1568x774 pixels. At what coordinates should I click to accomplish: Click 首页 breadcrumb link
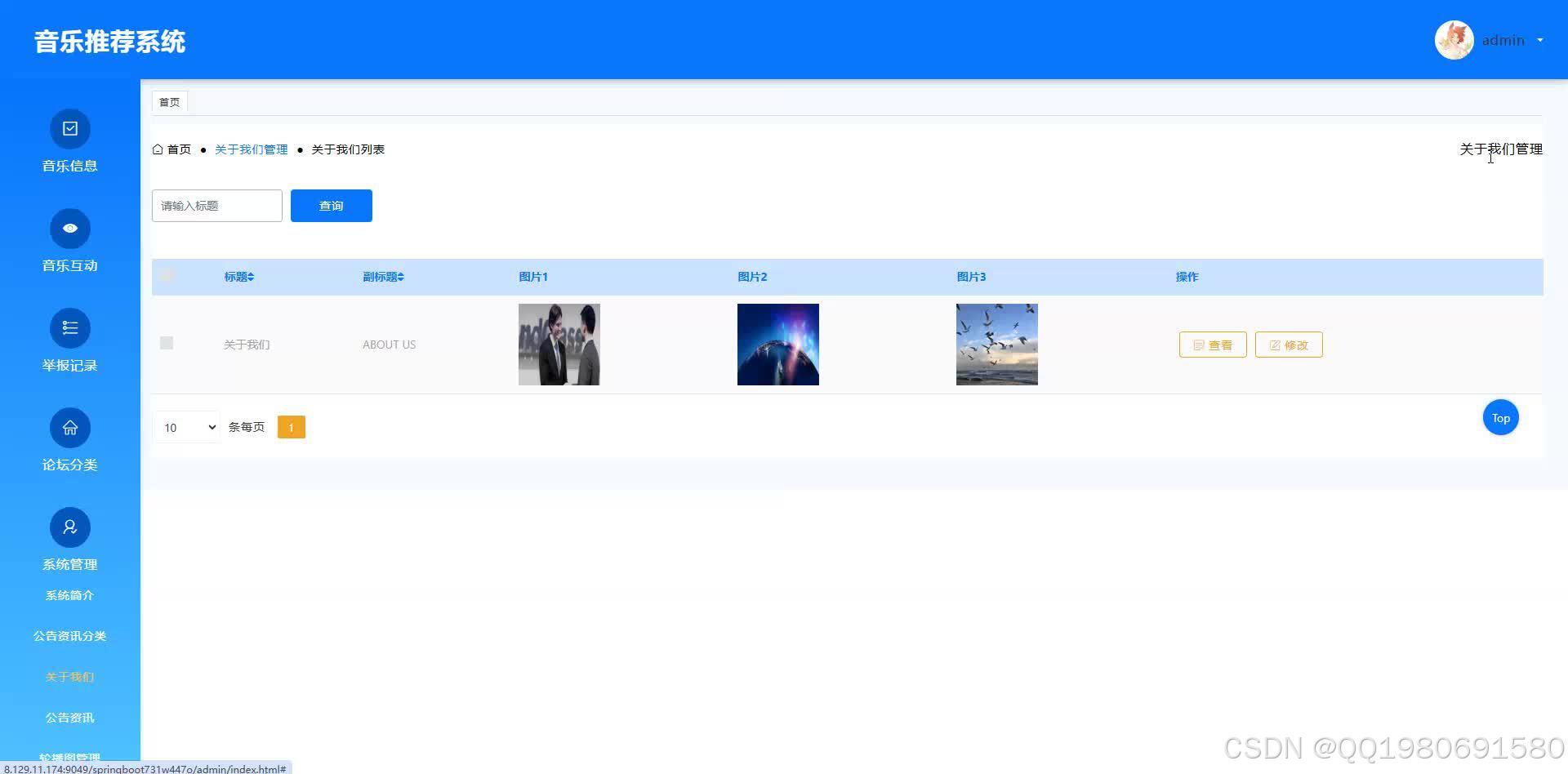180,149
